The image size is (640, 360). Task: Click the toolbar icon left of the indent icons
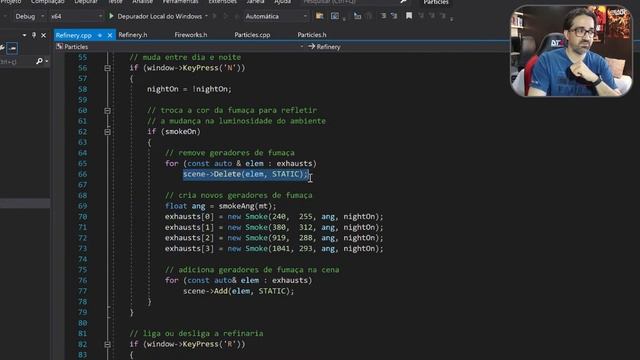point(357,16)
